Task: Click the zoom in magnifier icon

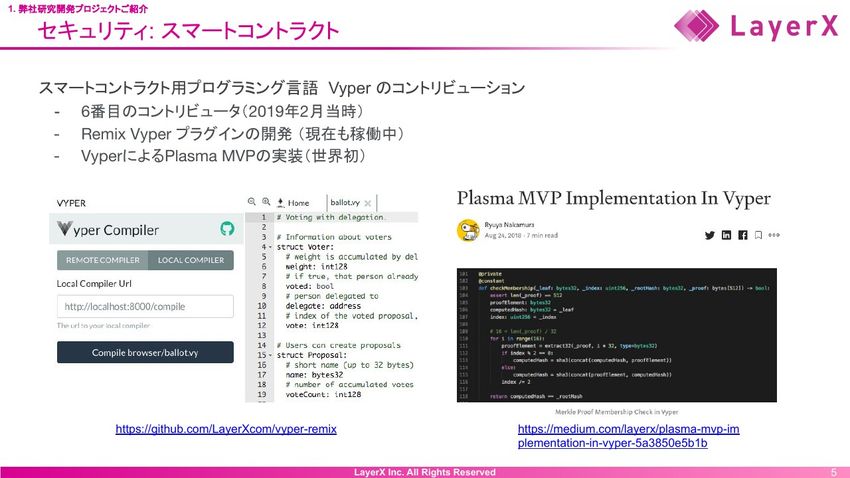Action: click(266, 200)
